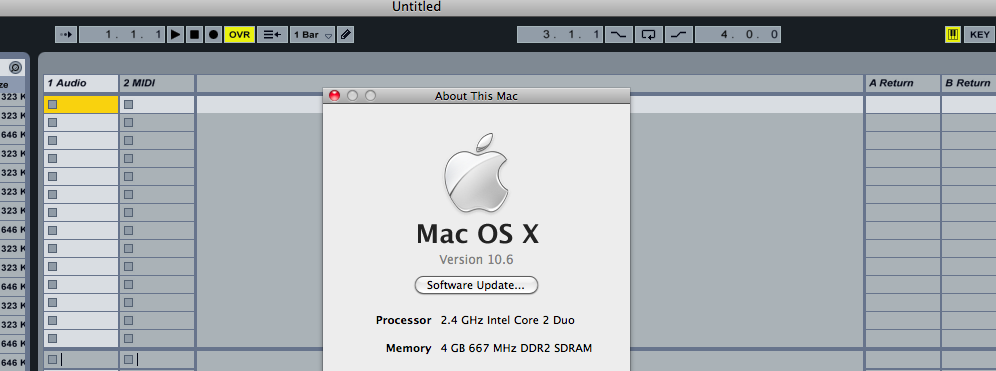Click the top clip slot stop square in 2 MIDI
Image resolution: width=996 pixels, height=371 pixels.
pos(128,104)
